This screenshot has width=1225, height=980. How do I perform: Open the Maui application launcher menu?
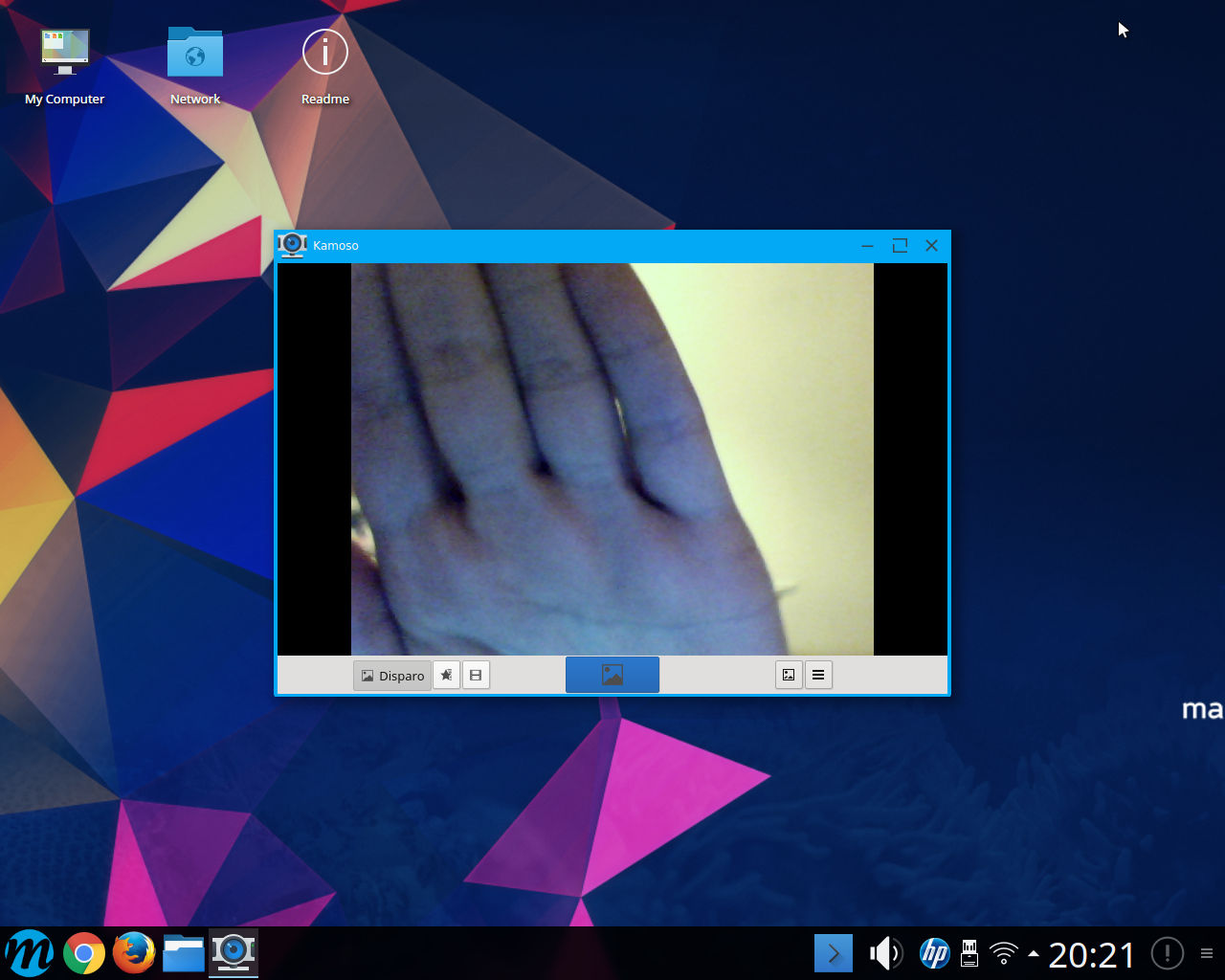30,953
